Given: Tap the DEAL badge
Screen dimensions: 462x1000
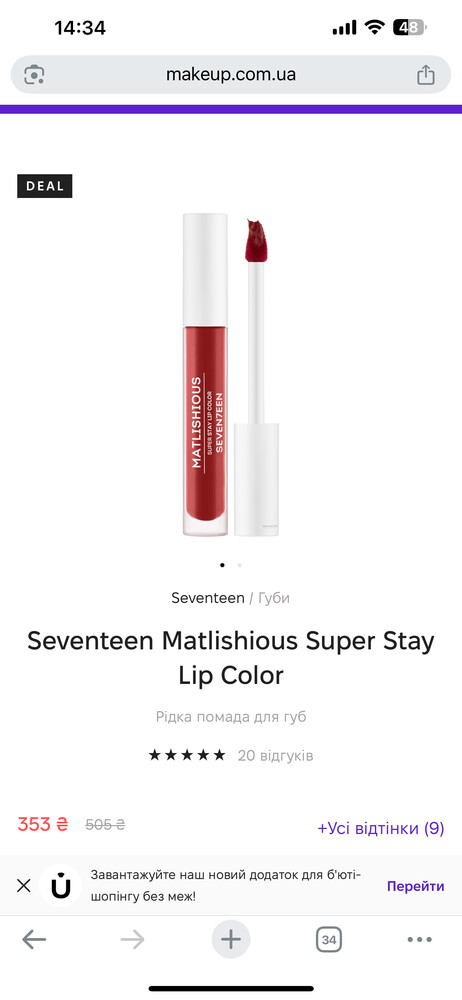Looking at the screenshot, I should [45, 186].
